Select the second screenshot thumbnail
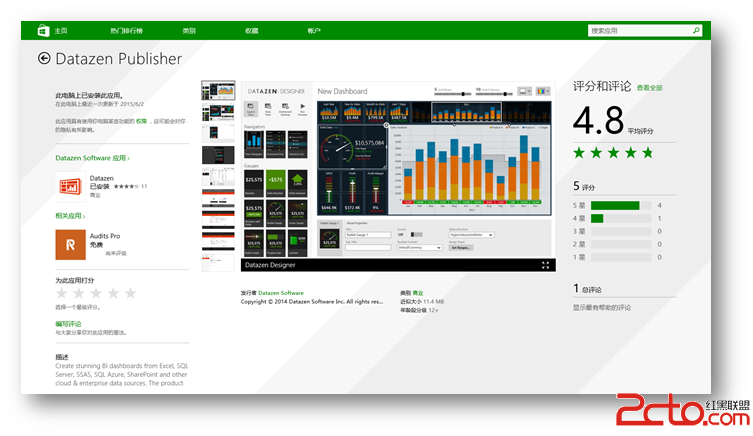This screenshot has height=436, width=753. pyautogui.click(x=218, y=112)
